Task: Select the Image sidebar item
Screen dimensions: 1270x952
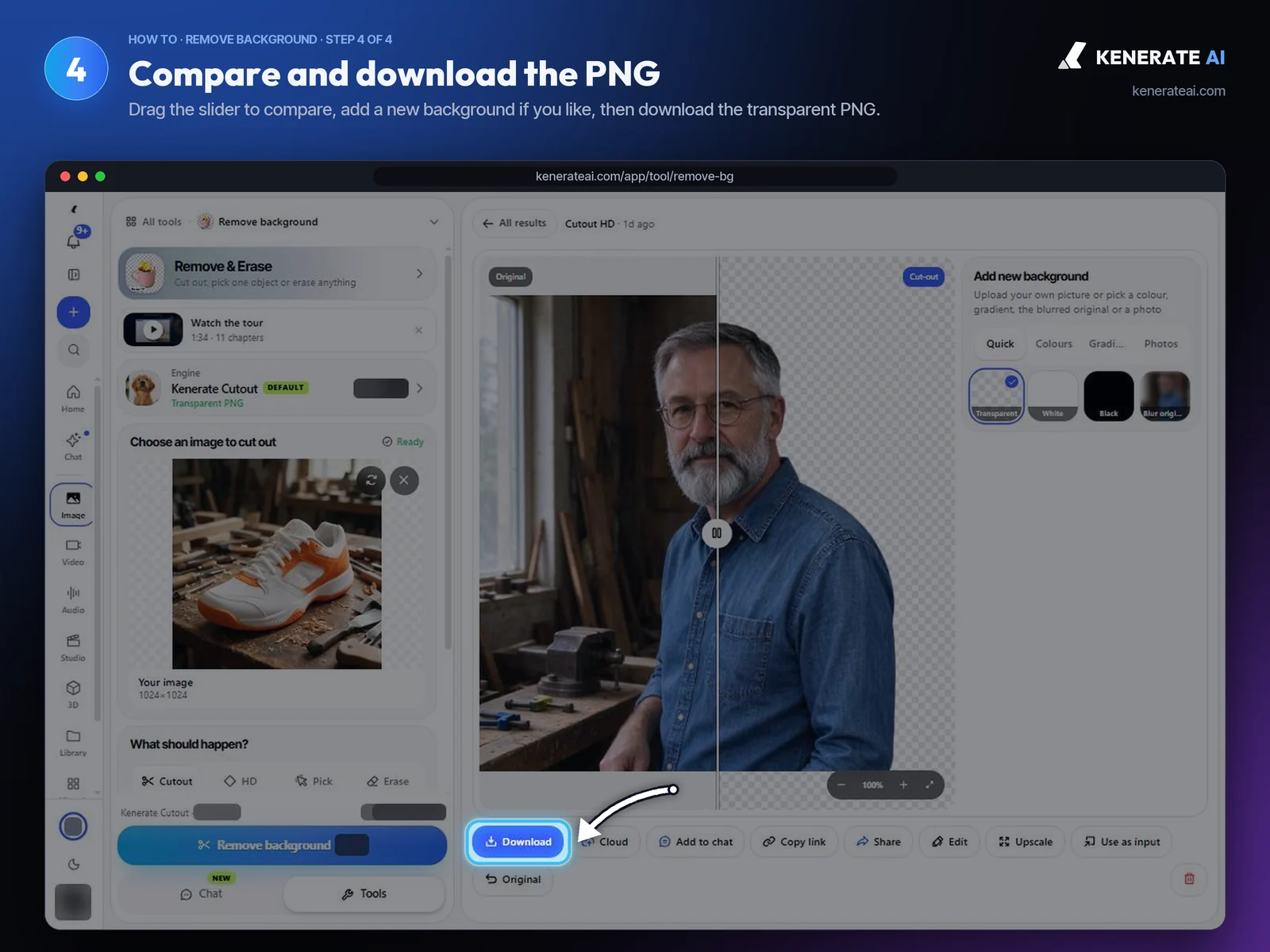Action: click(x=73, y=505)
